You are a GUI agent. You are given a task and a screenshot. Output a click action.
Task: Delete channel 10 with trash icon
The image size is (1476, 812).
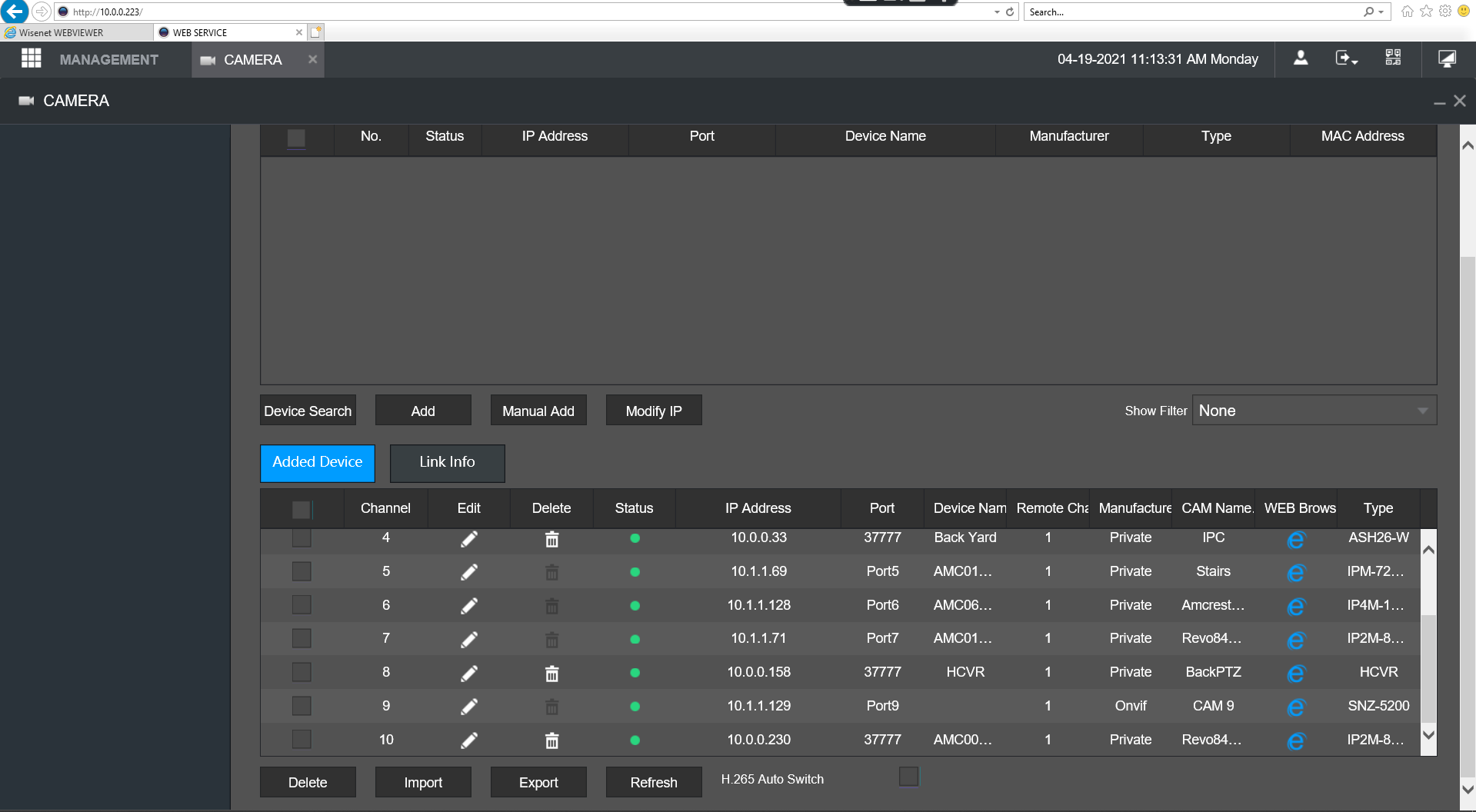[551, 740]
